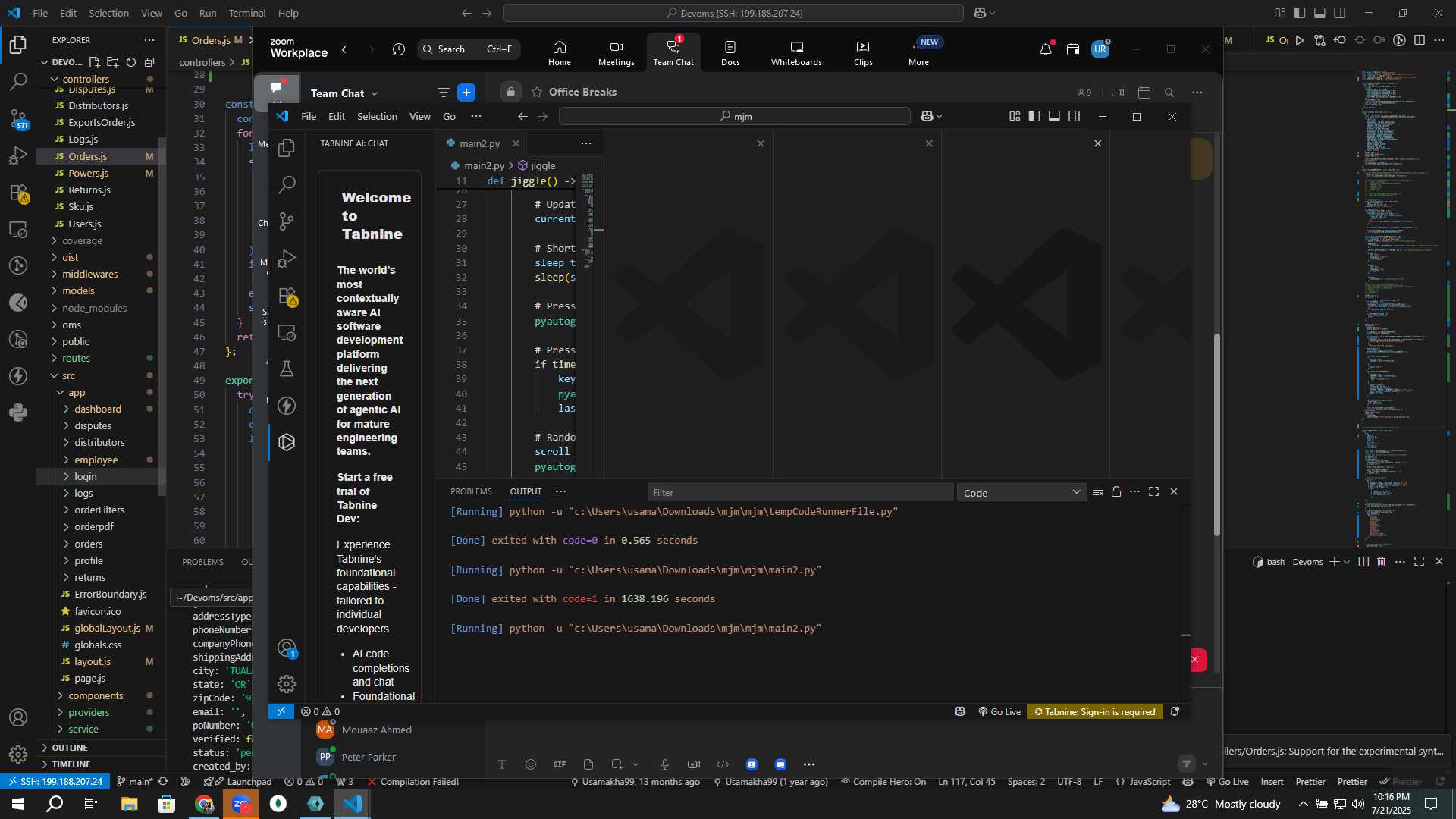Click Tabnine: Sign-in is required
1456x819 pixels.
(x=1095, y=711)
